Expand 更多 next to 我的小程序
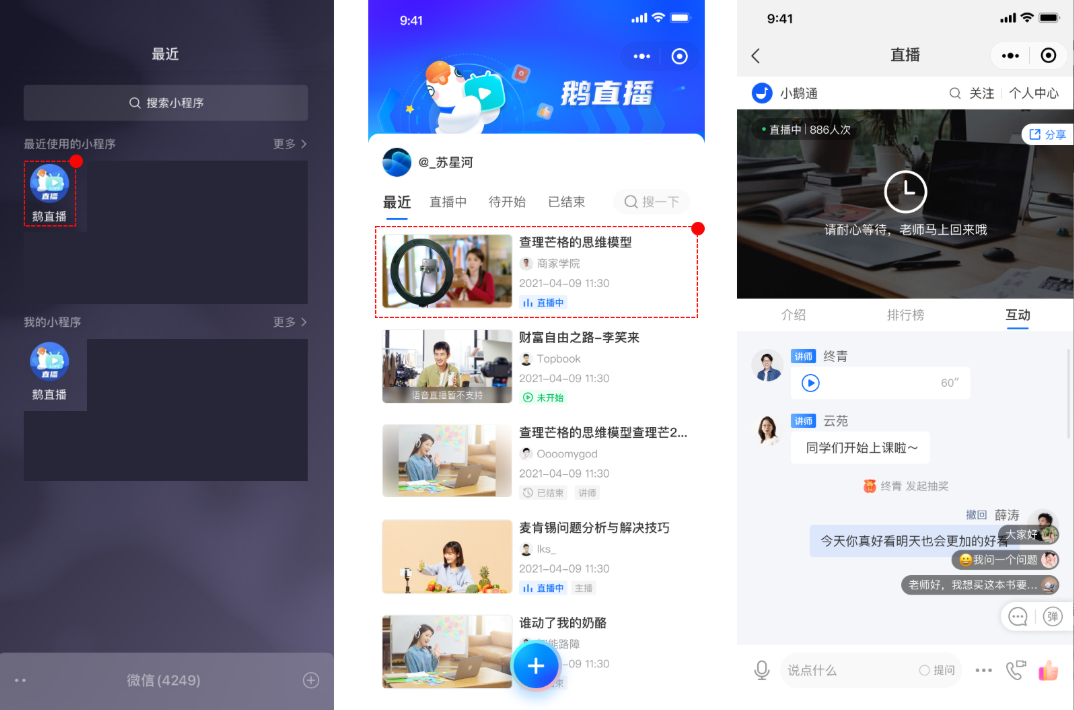Image resolution: width=1074 pixels, height=710 pixels. (x=290, y=322)
